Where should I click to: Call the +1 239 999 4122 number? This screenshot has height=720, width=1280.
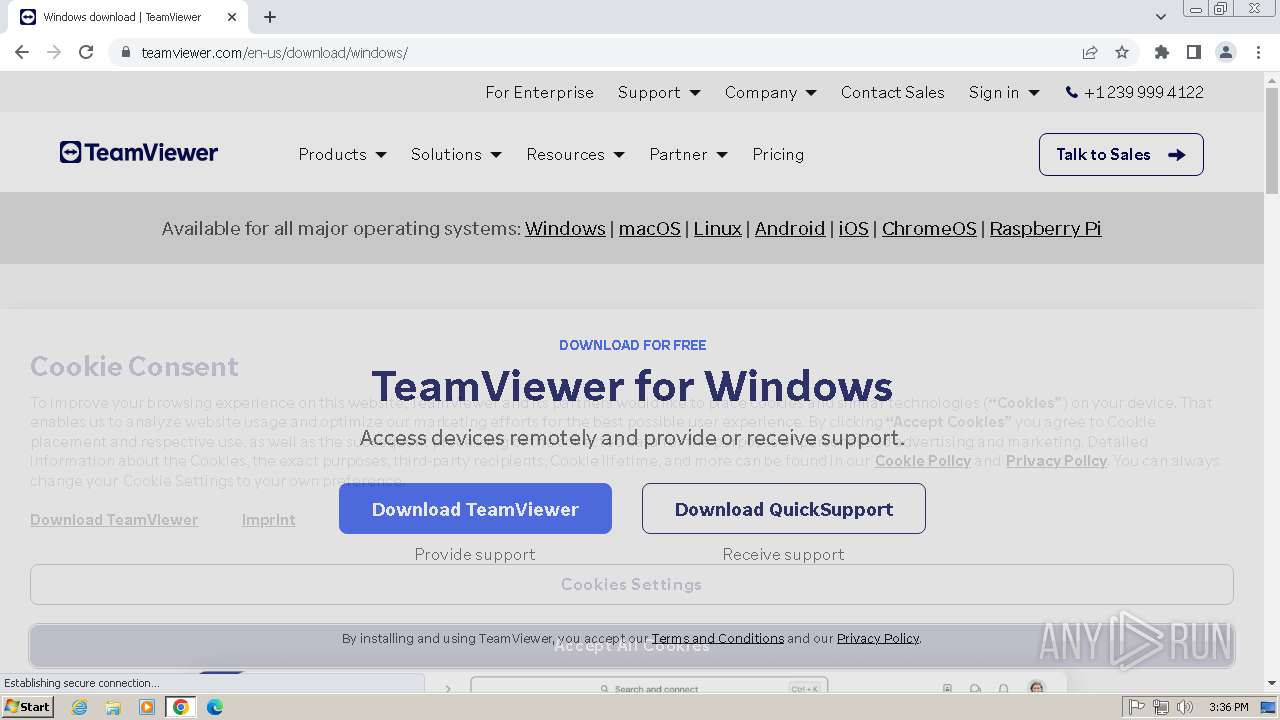1135,92
